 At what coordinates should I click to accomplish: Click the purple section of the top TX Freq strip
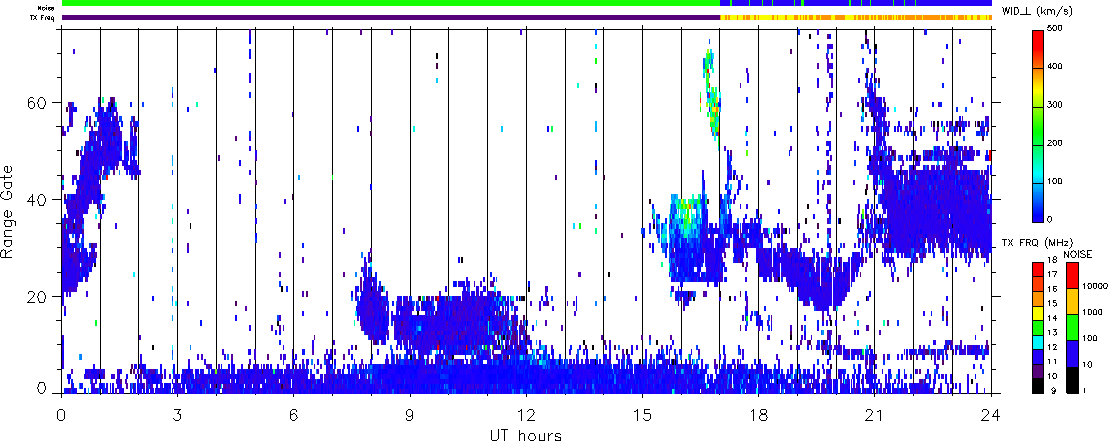coord(391,16)
